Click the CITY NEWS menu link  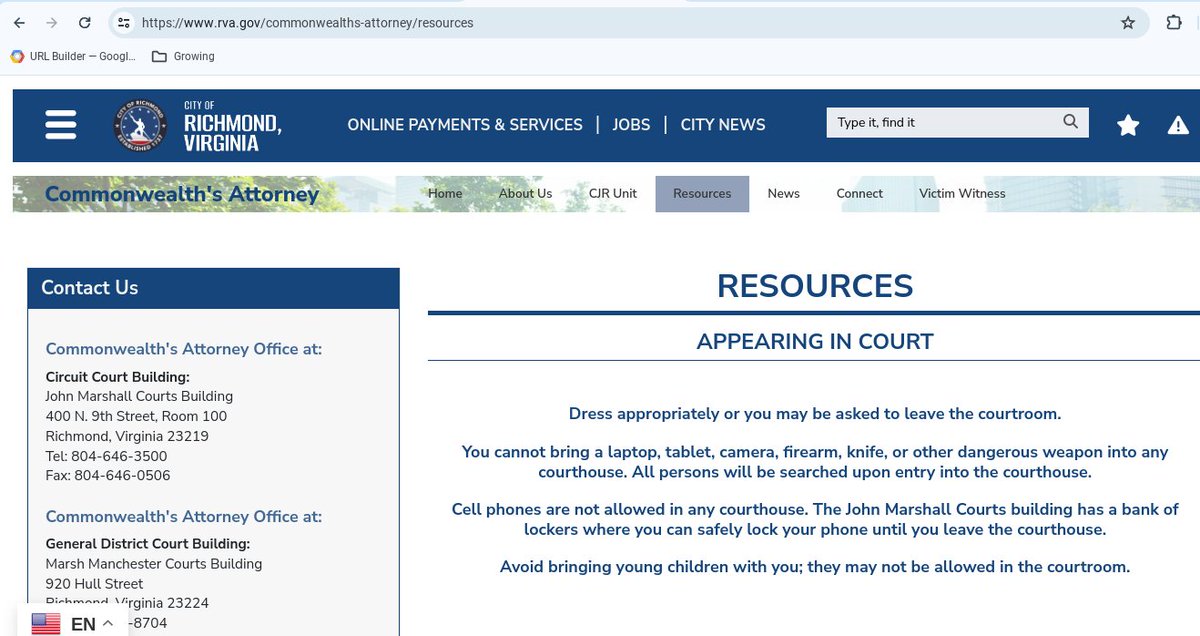point(722,124)
